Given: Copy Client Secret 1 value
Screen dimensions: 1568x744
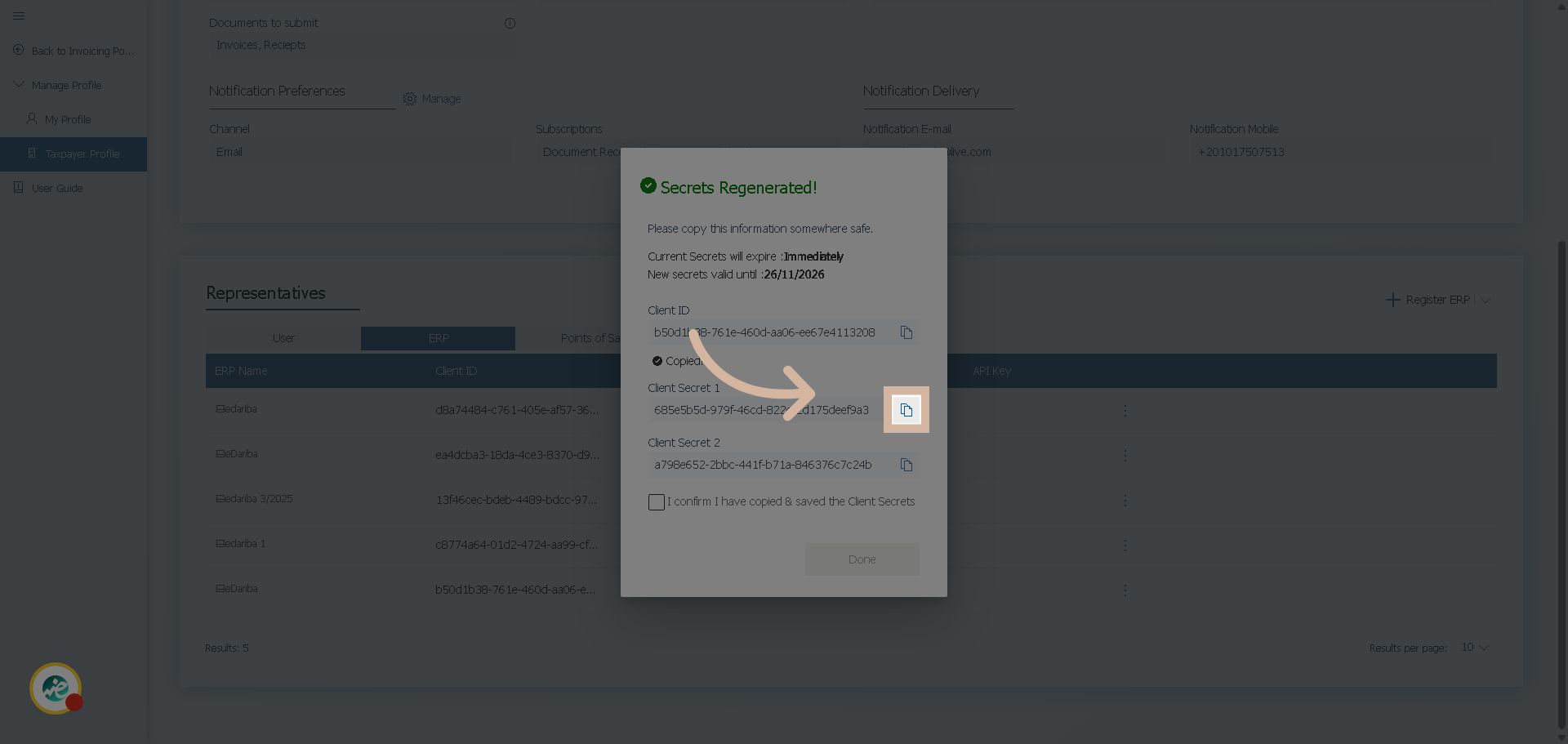Looking at the screenshot, I should tap(906, 410).
